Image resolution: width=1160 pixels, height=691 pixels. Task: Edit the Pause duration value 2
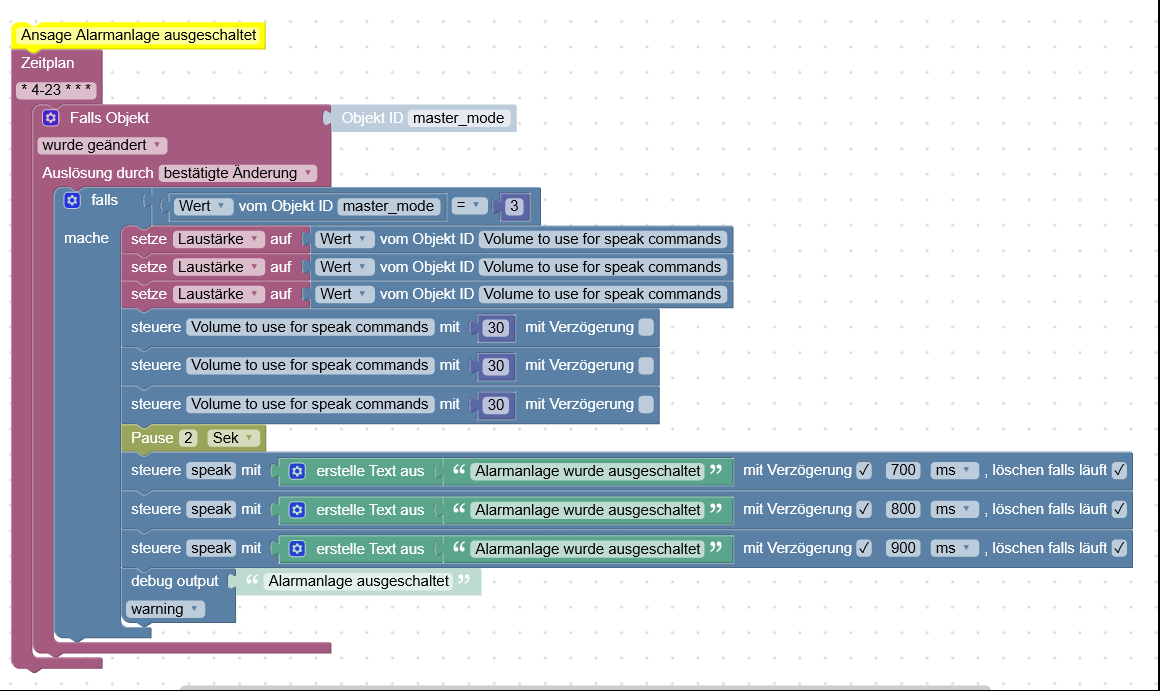coord(189,438)
